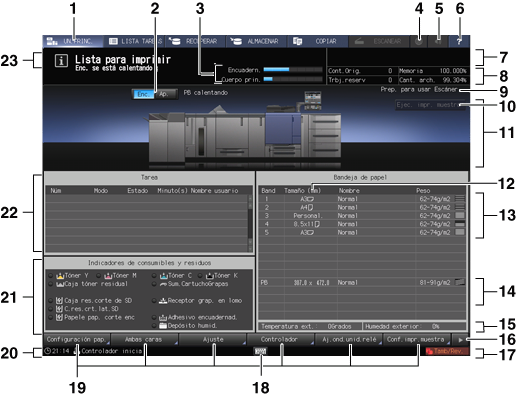Open the Controlador menu button
This screenshot has height=397, width=517.
pyautogui.click(x=281, y=340)
